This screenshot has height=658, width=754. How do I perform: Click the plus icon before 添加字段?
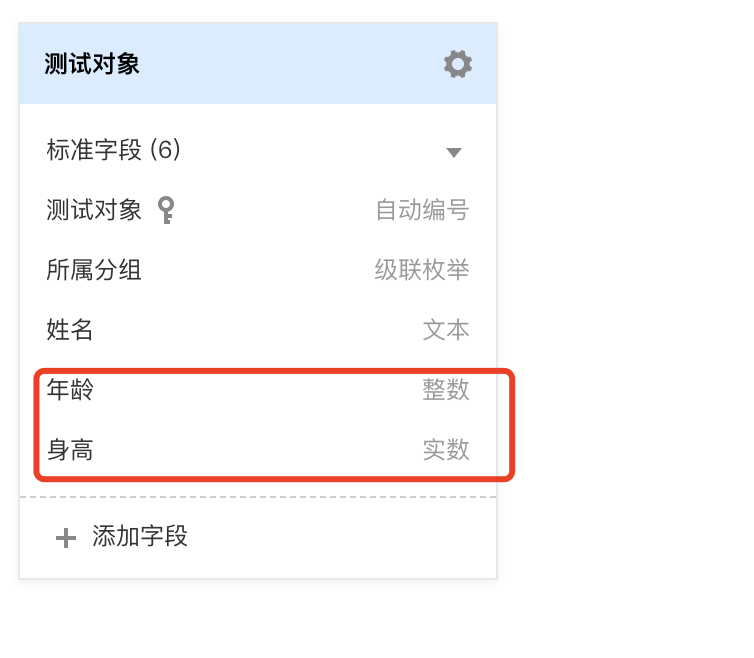point(66,538)
